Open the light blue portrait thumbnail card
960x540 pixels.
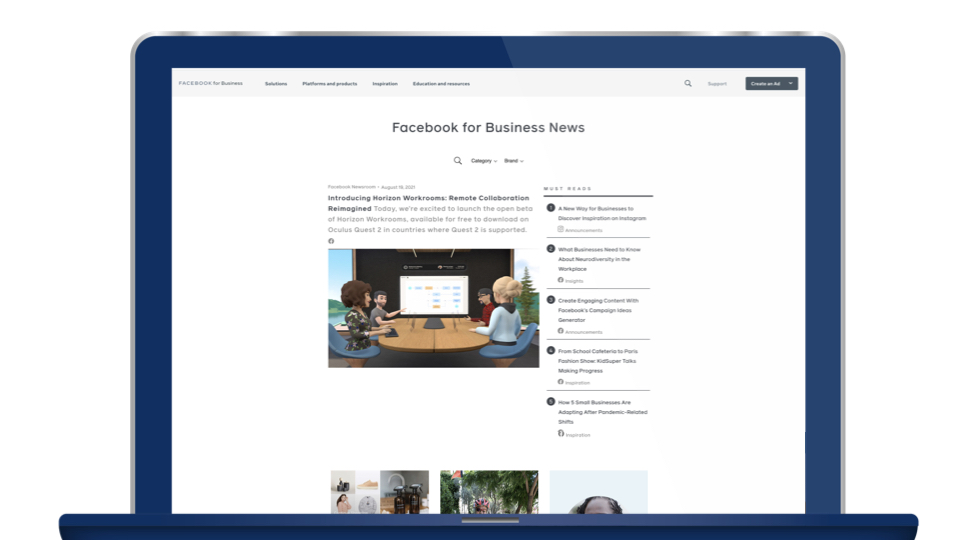(599, 492)
